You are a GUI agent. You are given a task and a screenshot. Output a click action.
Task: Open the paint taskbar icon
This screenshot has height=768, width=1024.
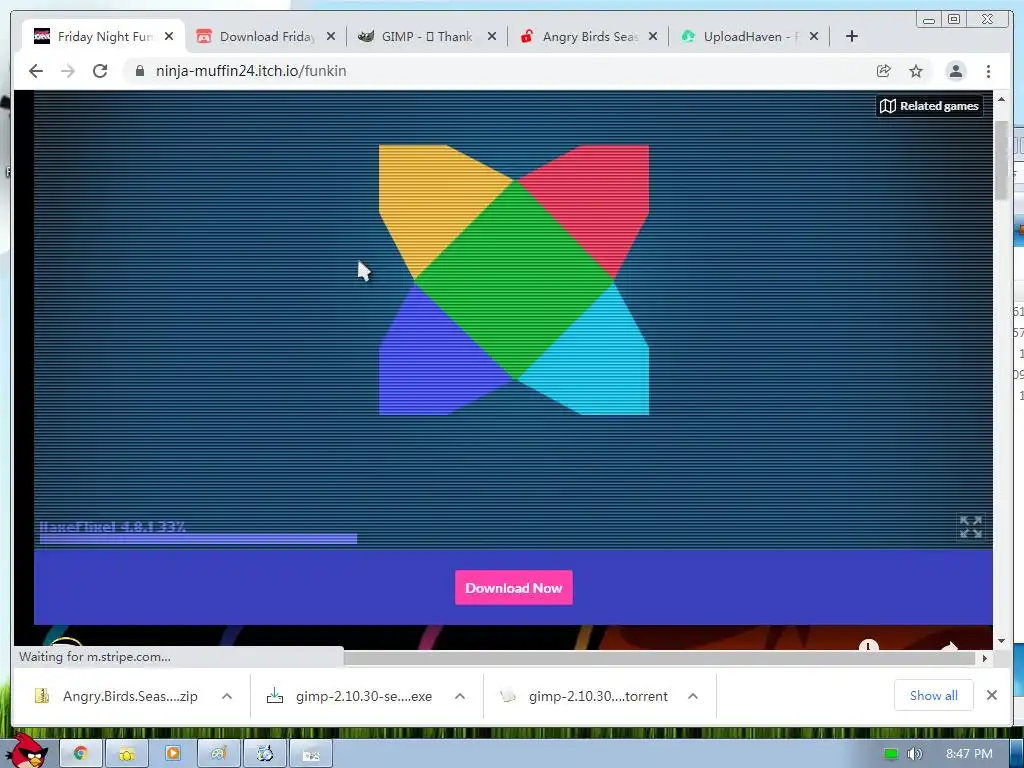[218, 754]
